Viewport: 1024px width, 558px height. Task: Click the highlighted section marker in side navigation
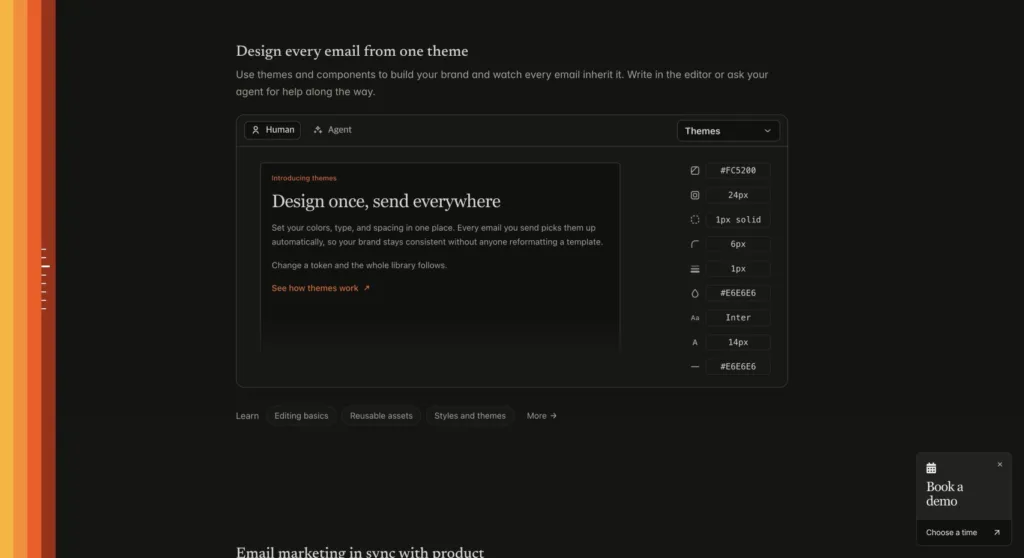pyautogui.click(x=45, y=267)
